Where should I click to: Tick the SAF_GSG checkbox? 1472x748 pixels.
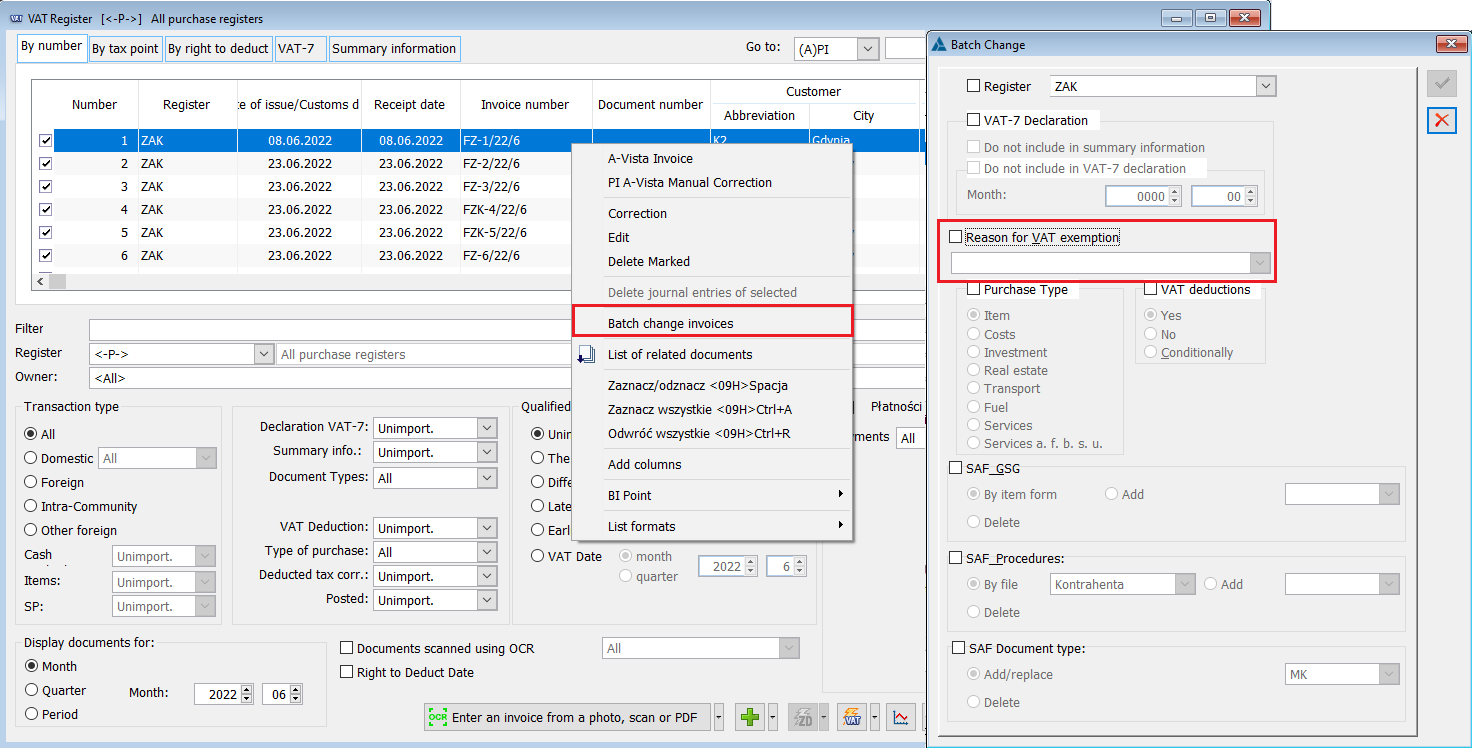click(956, 467)
